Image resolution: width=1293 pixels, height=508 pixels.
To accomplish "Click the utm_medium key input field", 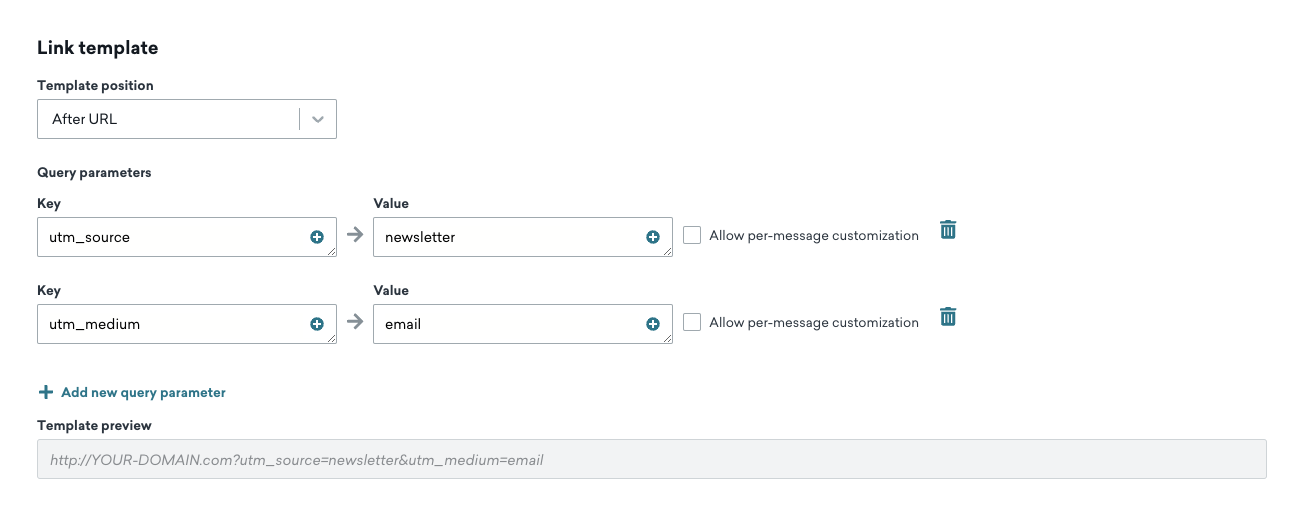I will 187,324.
